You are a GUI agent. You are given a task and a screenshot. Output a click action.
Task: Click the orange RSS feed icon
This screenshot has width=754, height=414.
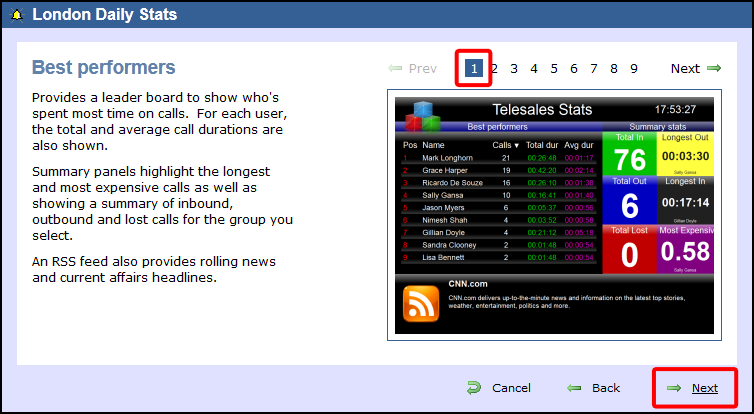[420, 304]
